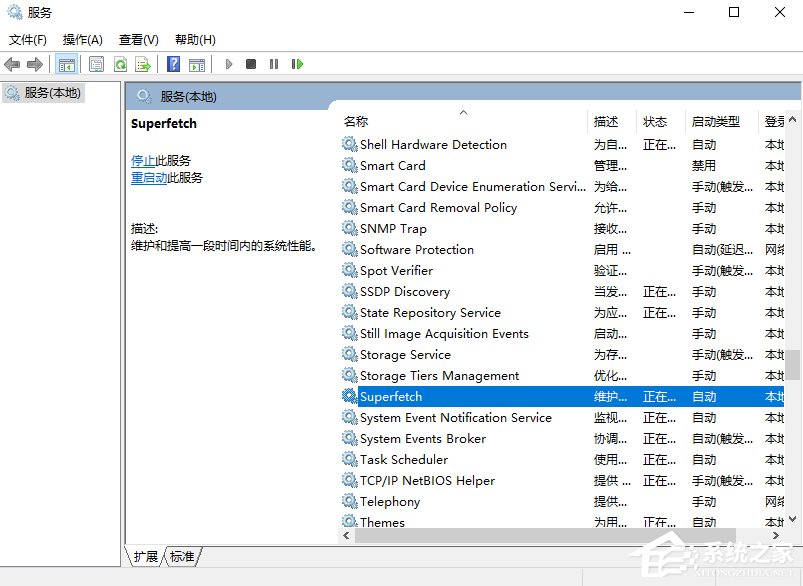The width and height of the screenshot is (803, 586).
Task: Open the Properties dialog icon
Action: (x=95, y=64)
